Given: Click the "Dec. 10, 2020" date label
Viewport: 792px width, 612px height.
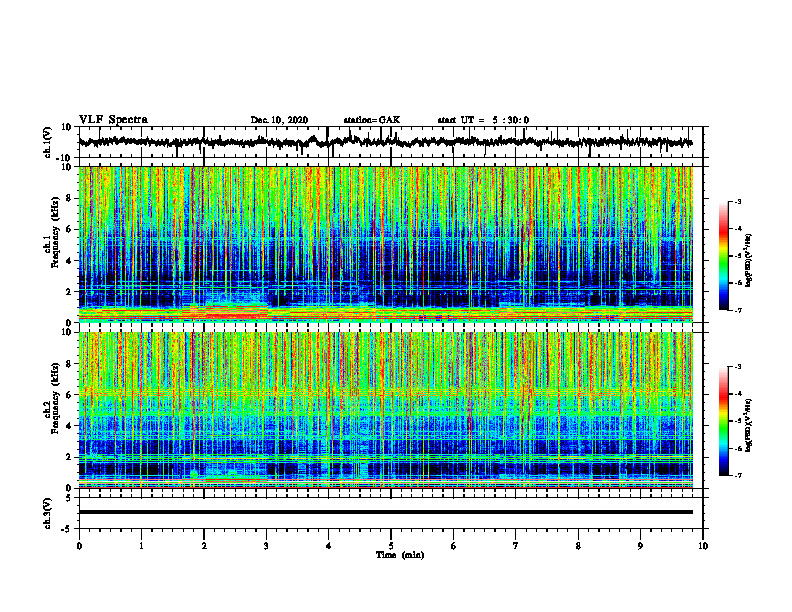Looking at the screenshot, I should click(x=279, y=120).
